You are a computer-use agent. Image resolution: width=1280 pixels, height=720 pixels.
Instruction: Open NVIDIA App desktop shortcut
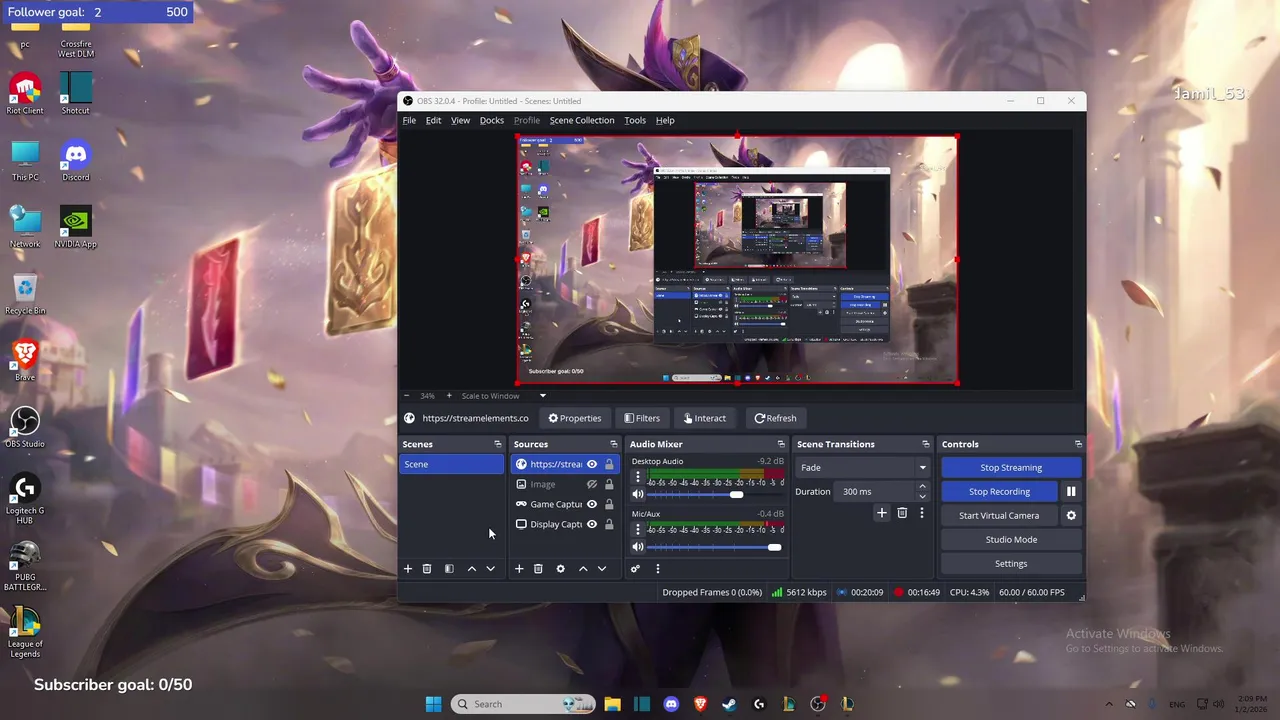tap(76, 227)
